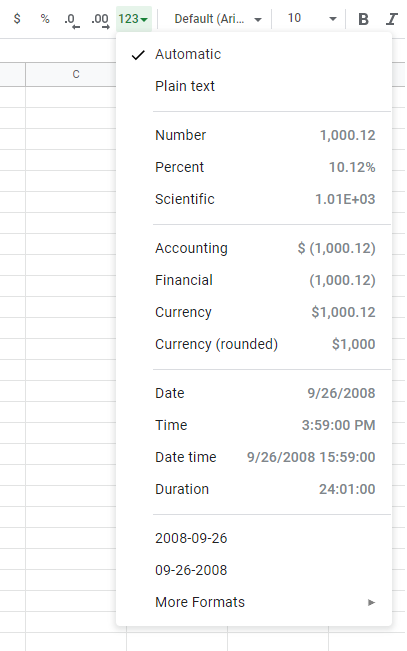Click the format as currency dollar icon

click(17, 19)
